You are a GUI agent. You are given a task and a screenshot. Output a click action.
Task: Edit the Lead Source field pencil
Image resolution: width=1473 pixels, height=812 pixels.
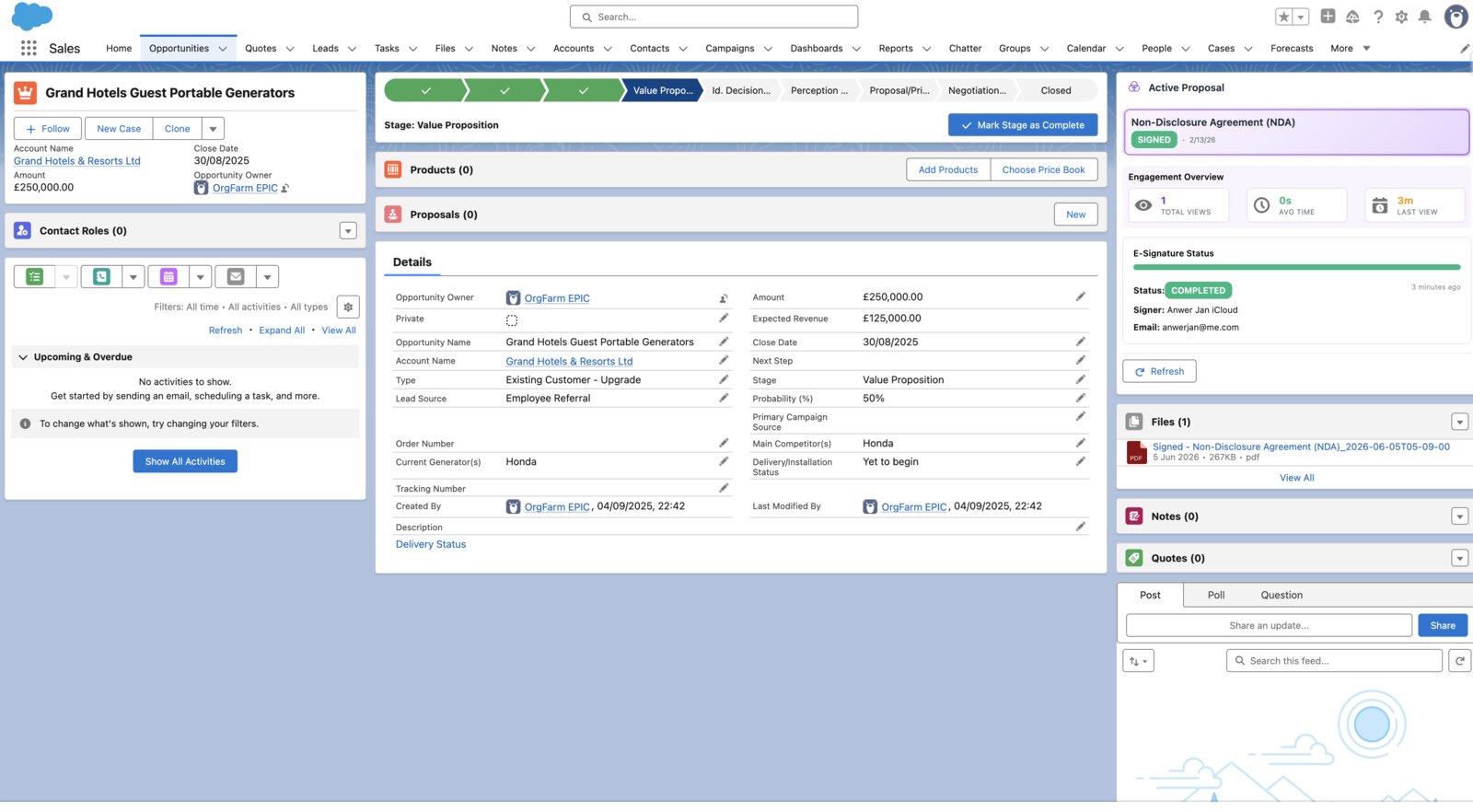click(x=724, y=398)
